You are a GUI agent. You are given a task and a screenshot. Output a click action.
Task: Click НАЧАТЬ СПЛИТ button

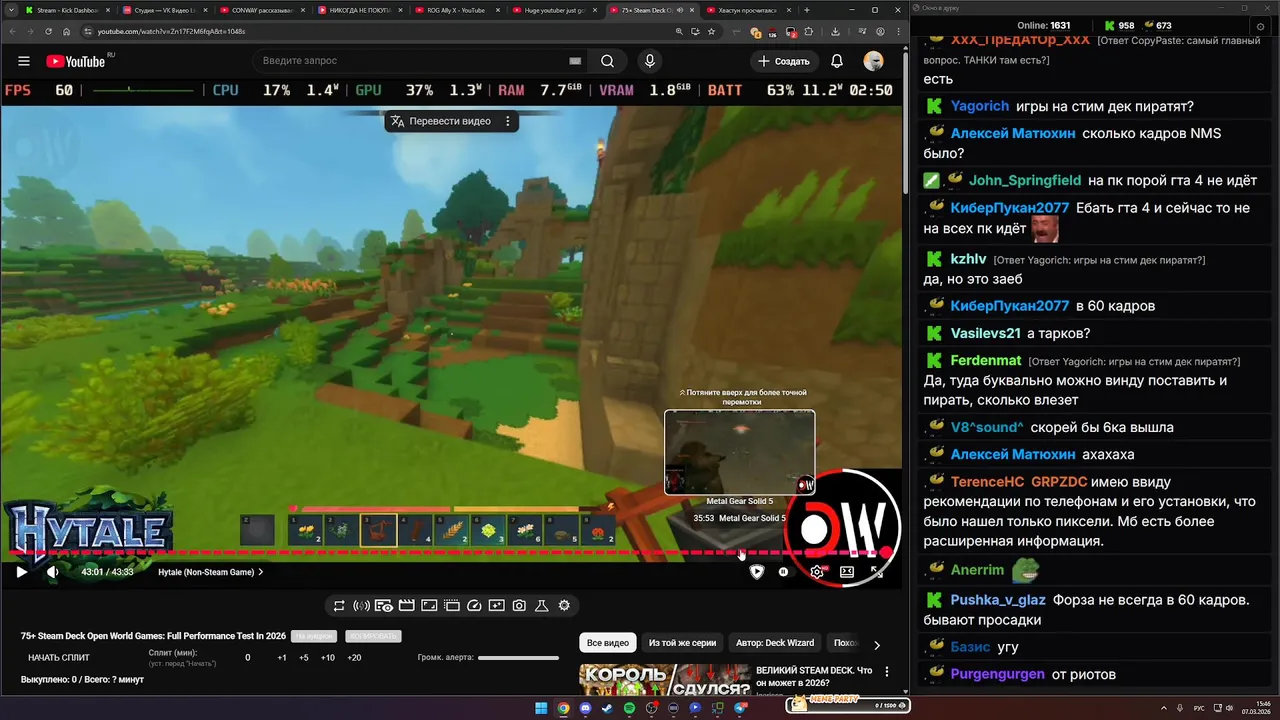pyautogui.click(x=59, y=658)
